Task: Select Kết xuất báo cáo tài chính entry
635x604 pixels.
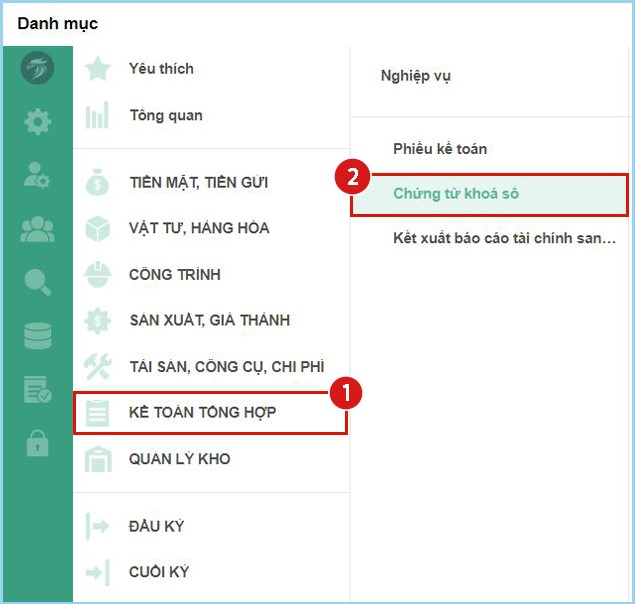Action: point(504,238)
